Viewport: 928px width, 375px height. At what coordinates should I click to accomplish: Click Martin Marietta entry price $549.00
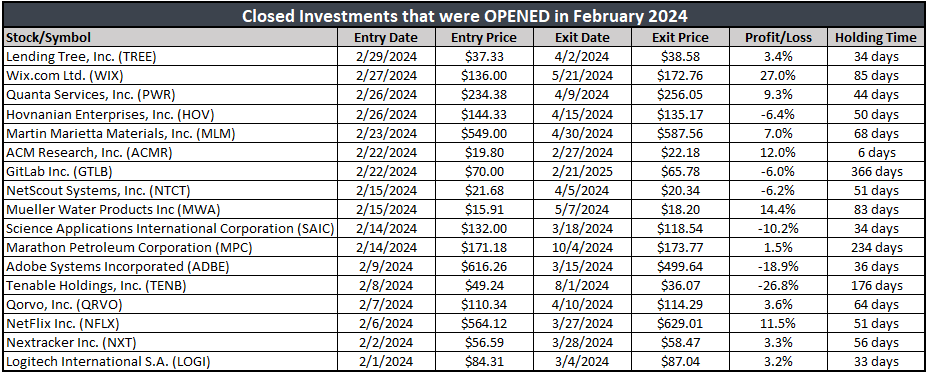tap(484, 133)
